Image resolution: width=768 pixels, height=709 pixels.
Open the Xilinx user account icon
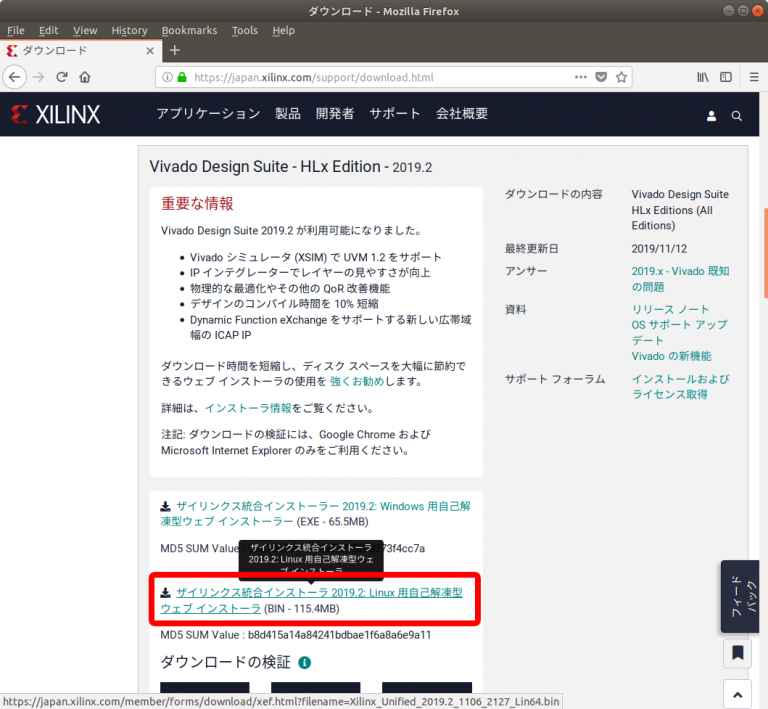712,116
